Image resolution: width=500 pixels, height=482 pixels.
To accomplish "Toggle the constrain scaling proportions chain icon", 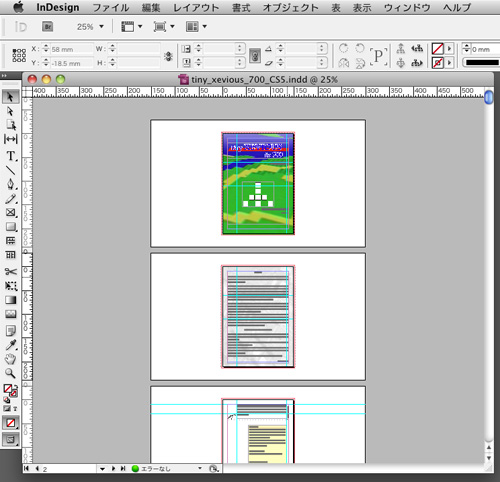I will click(x=255, y=56).
